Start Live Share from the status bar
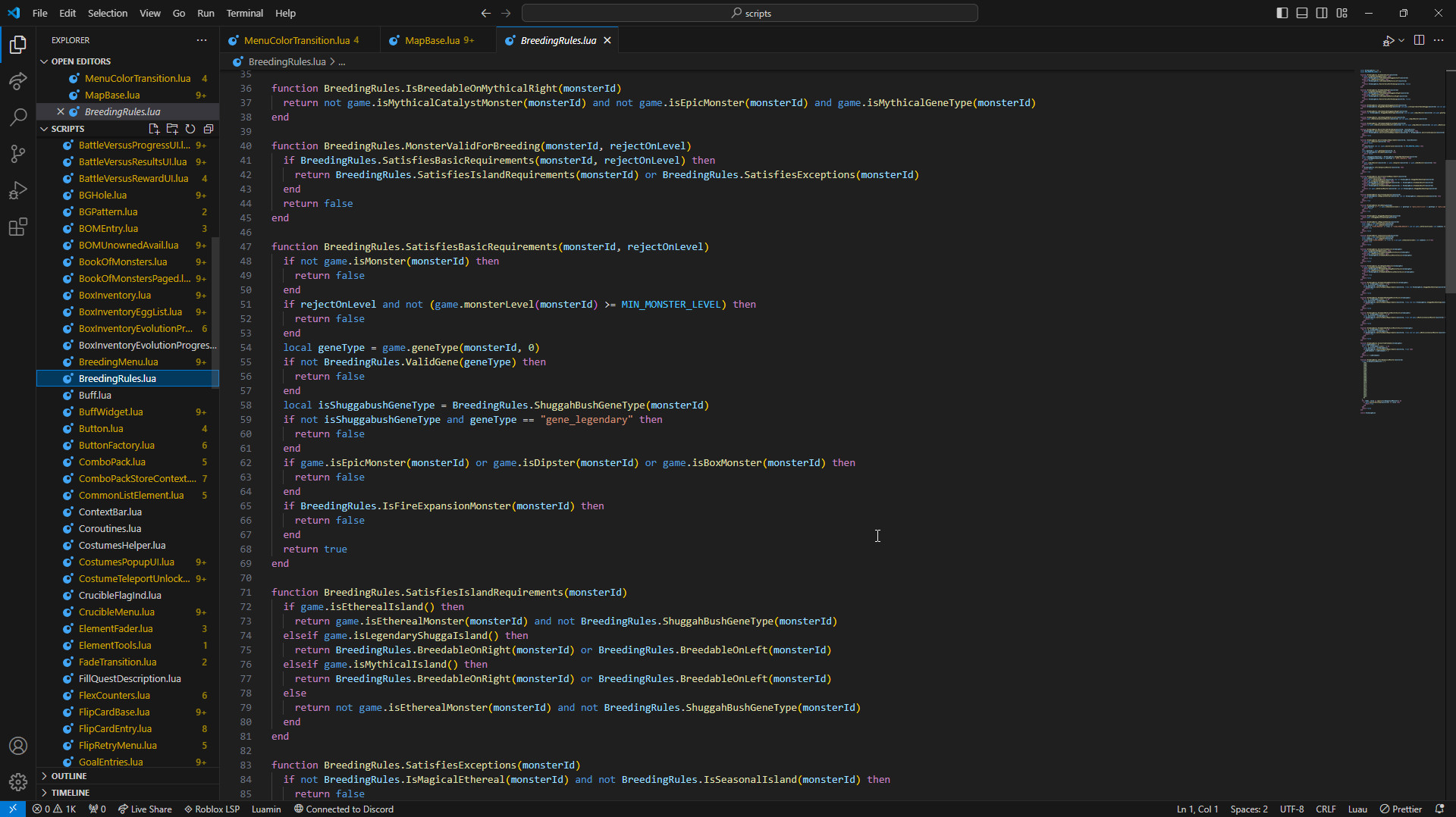The width and height of the screenshot is (1456, 817). point(144,809)
